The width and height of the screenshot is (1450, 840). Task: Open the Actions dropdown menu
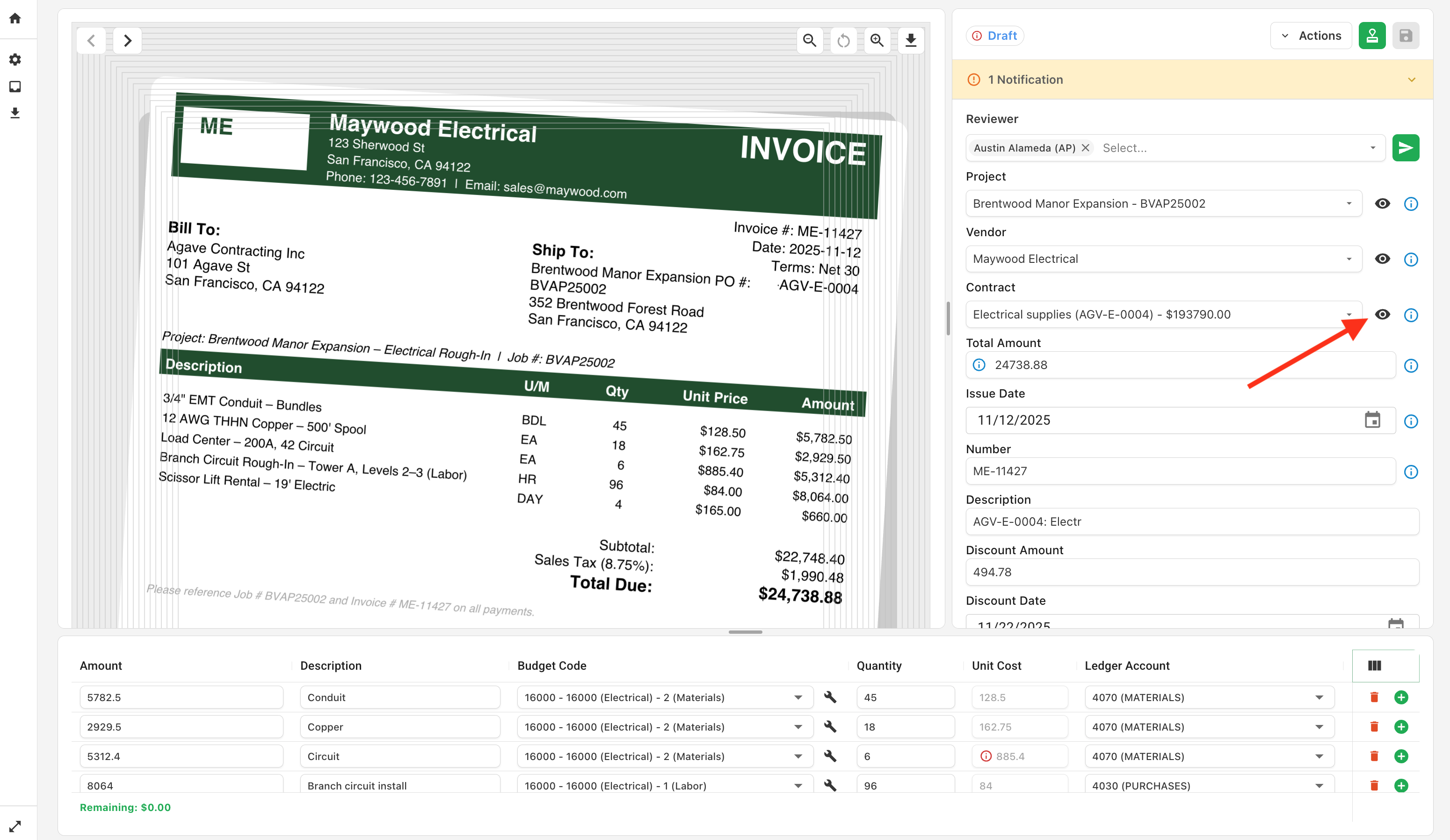click(x=1311, y=36)
